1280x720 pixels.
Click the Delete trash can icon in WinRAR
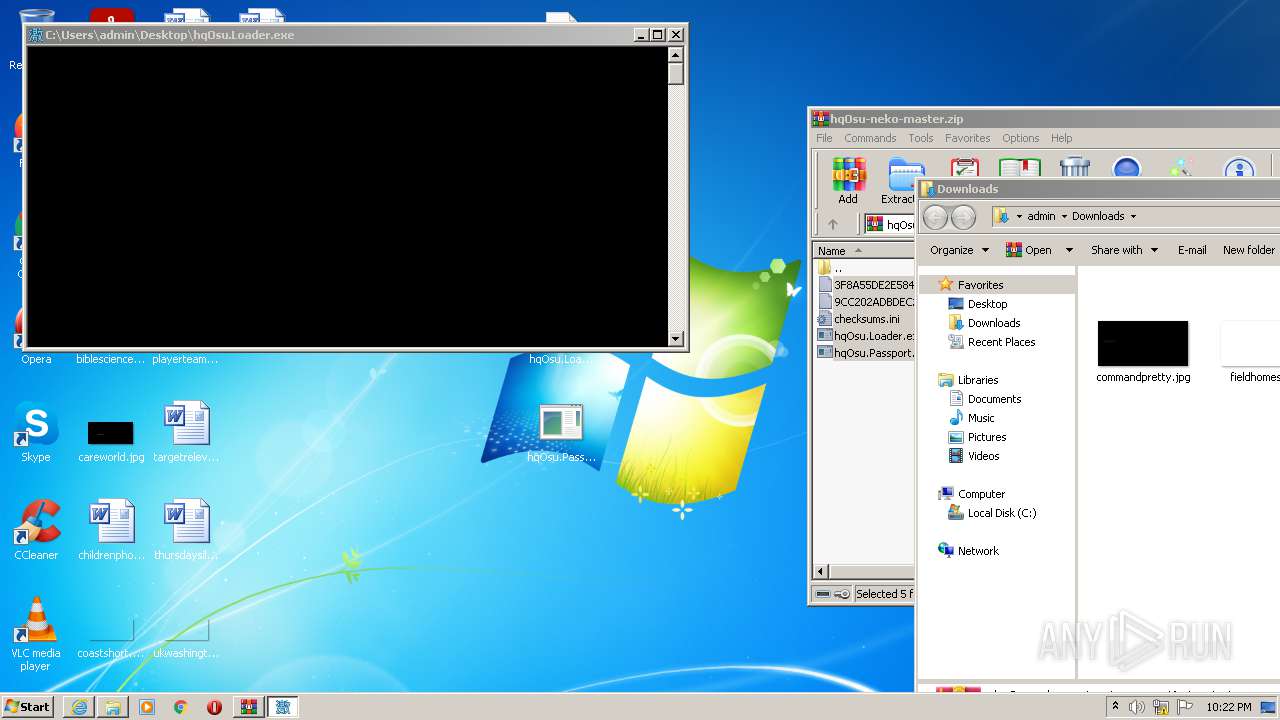(1074, 168)
